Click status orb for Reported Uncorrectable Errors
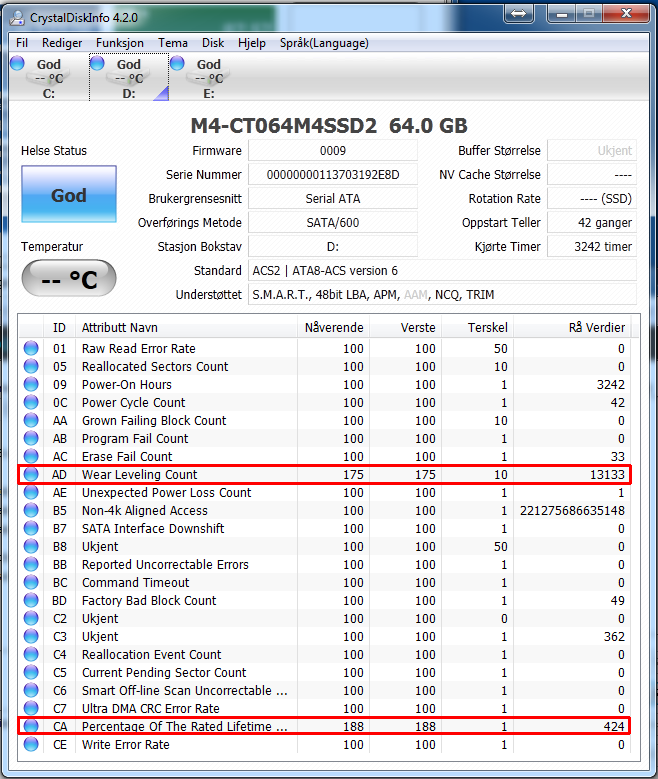This screenshot has height=779, width=658. coord(31,564)
